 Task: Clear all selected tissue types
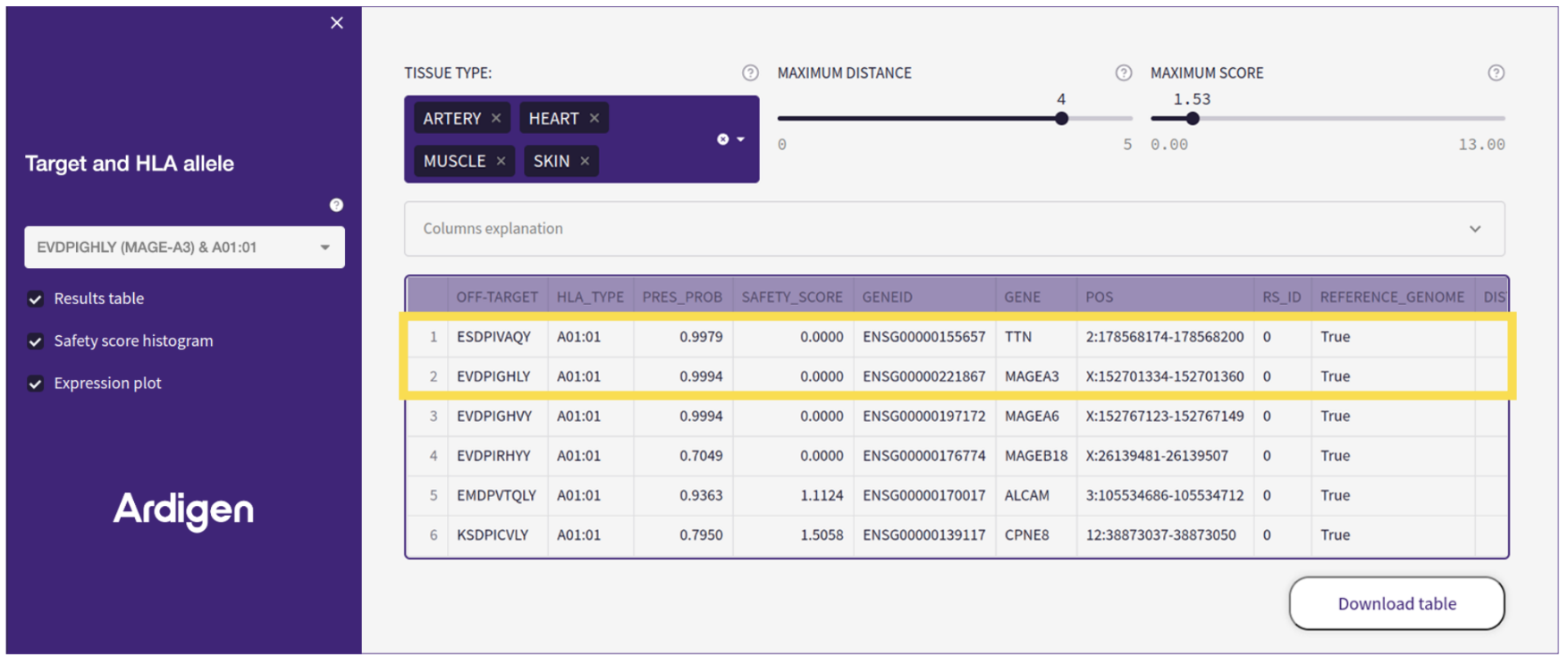(722, 139)
